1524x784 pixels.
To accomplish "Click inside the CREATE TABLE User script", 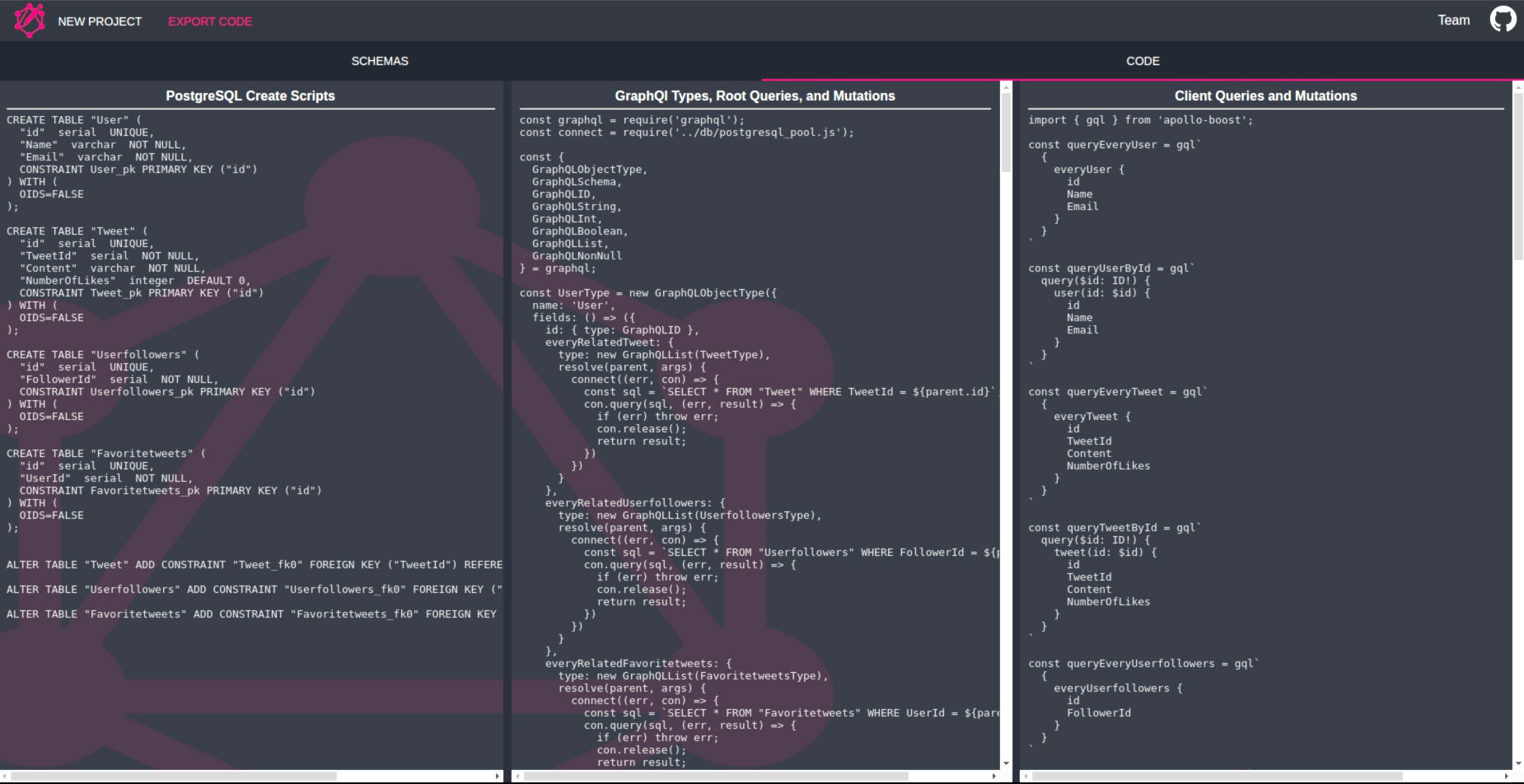I will [x=124, y=156].
